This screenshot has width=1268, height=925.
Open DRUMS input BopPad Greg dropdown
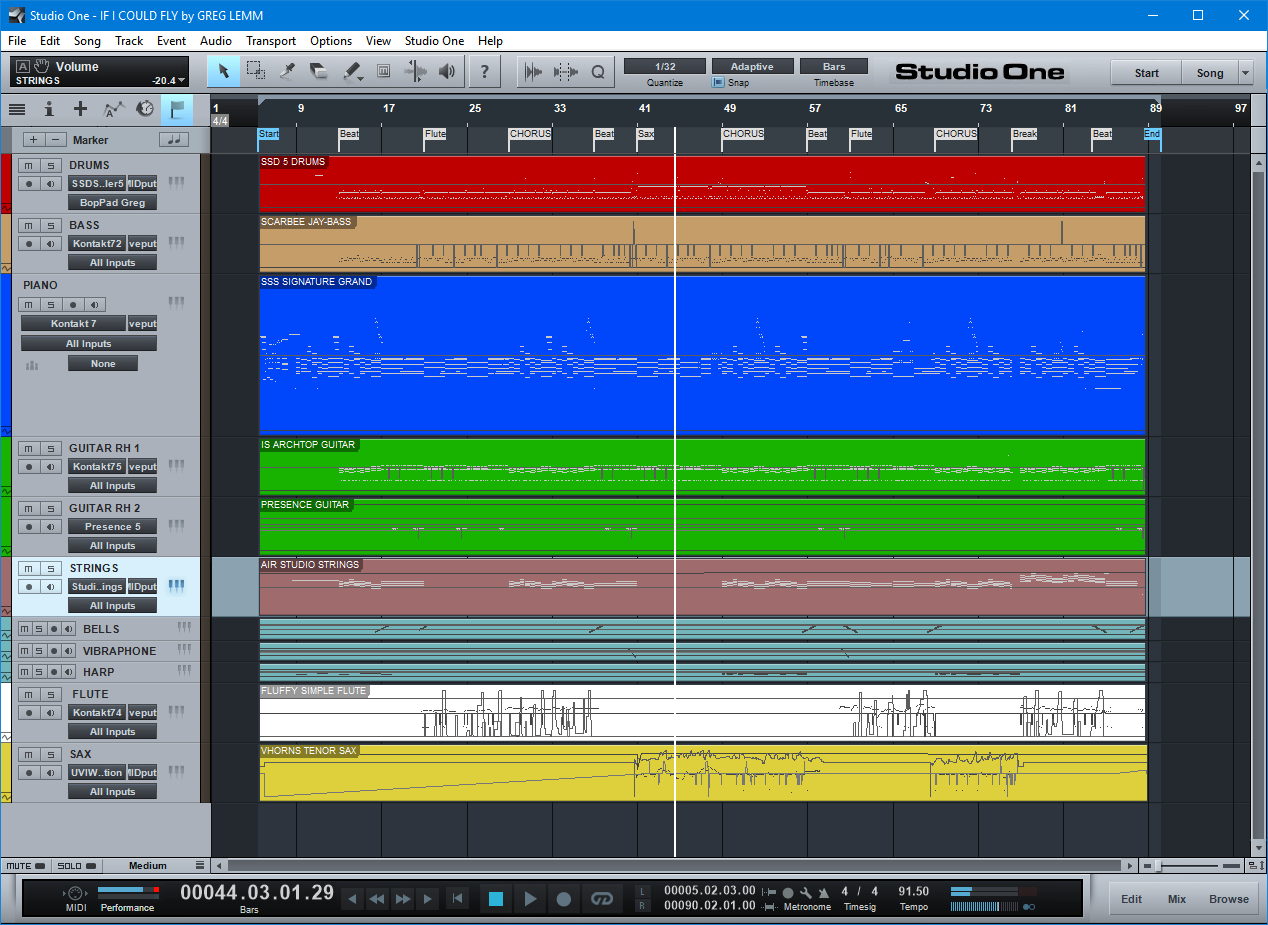(113, 203)
